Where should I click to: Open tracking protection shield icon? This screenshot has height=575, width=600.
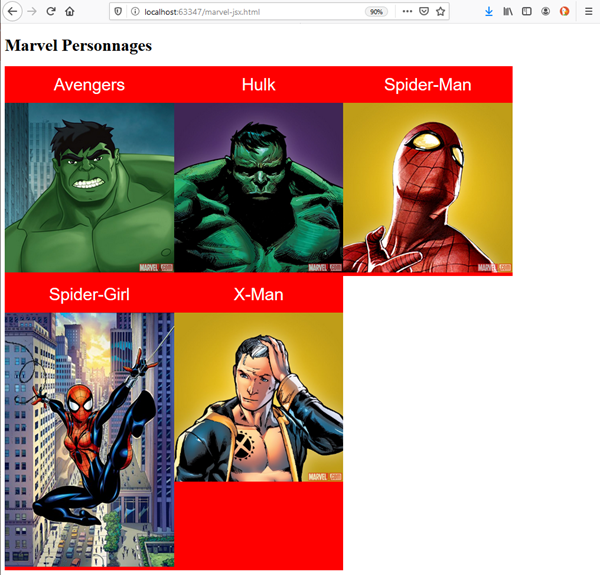tap(118, 11)
